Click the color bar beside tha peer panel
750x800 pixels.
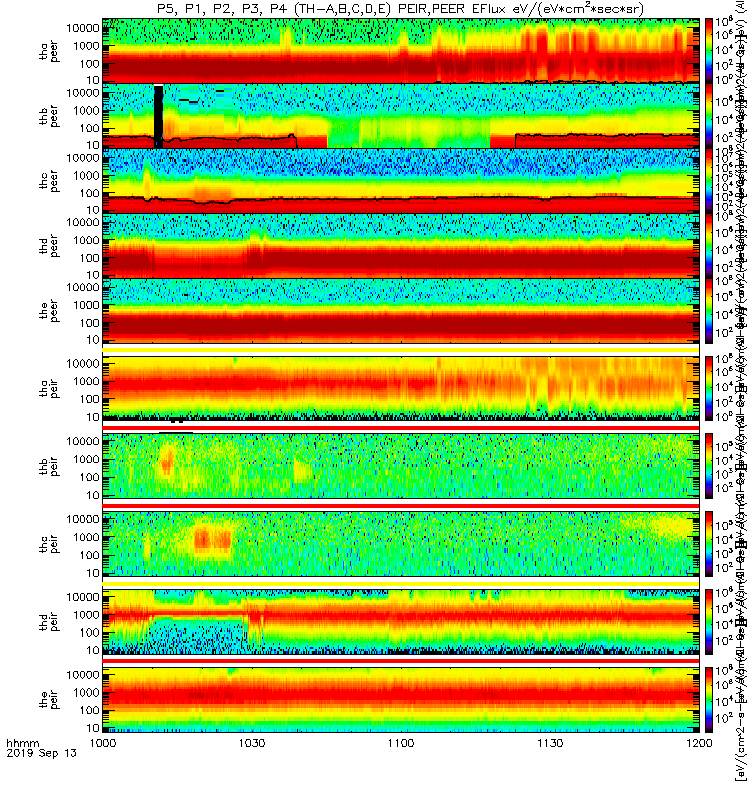pyautogui.click(x=709, y=51)
